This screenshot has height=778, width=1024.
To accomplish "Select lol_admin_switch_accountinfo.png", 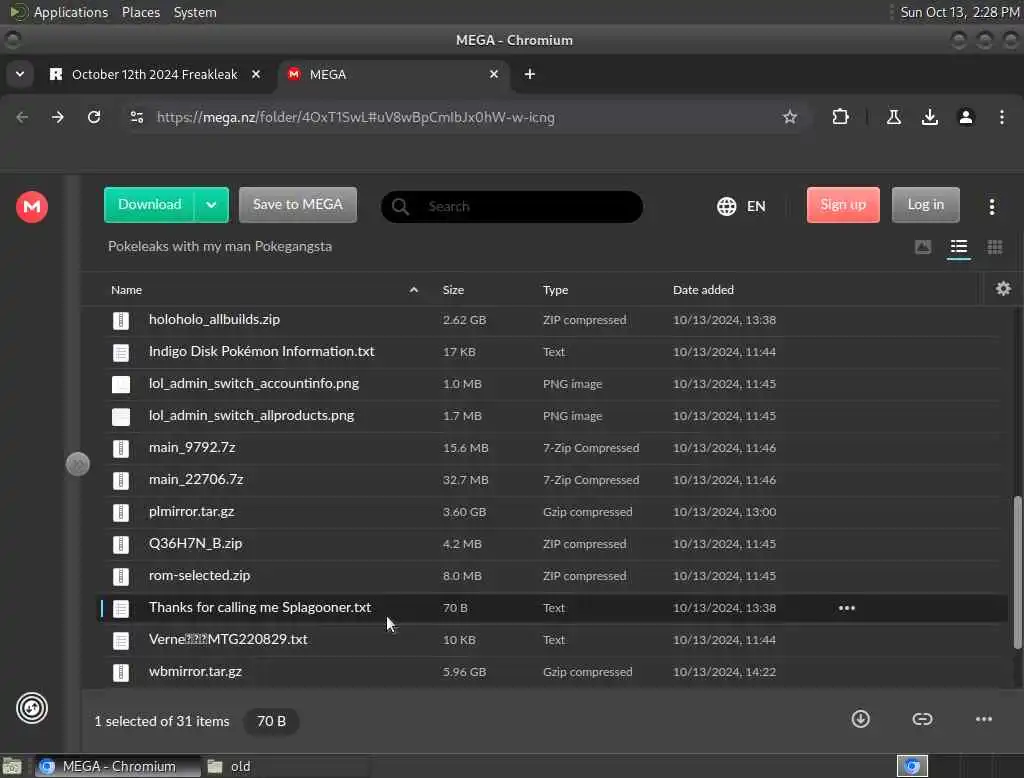I will [552, 384].
